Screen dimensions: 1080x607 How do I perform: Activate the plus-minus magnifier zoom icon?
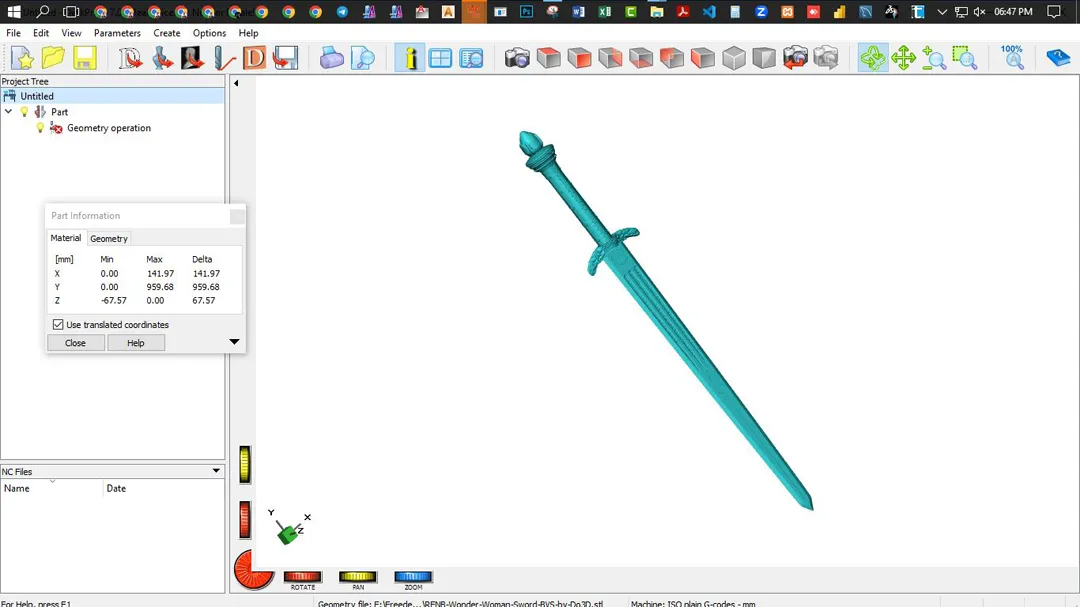pyautogui.click(x=934, y=58)
